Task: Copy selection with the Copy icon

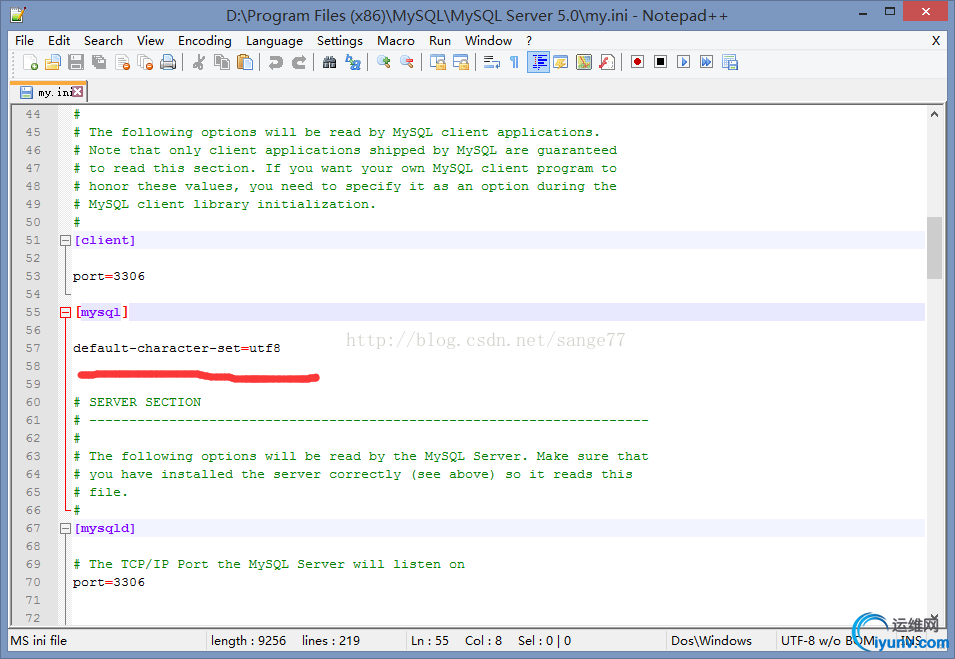Action: (x=222, y=62)
